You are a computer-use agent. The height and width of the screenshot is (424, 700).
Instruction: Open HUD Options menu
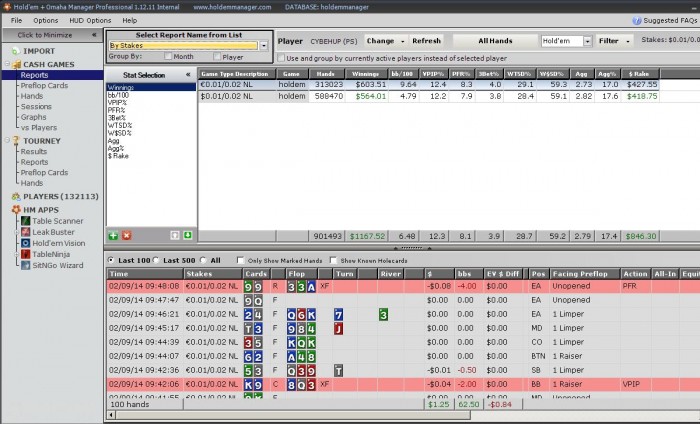(90, 21)
